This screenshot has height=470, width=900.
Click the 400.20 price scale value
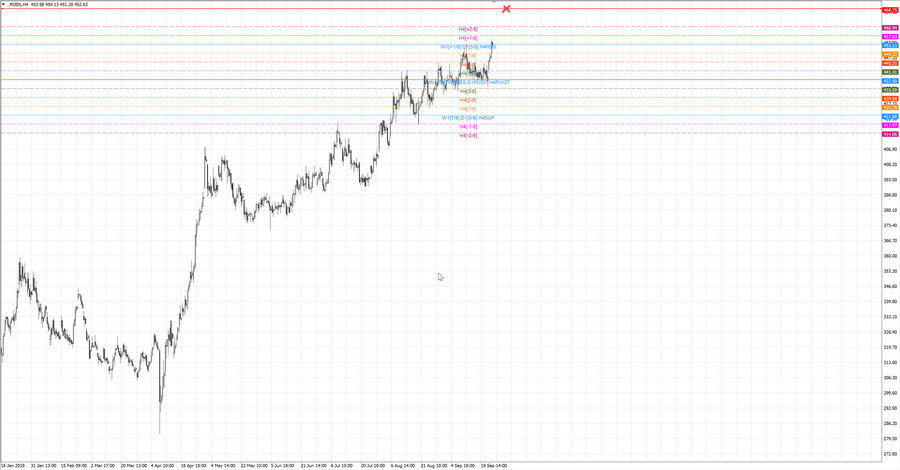coord(891,165)
